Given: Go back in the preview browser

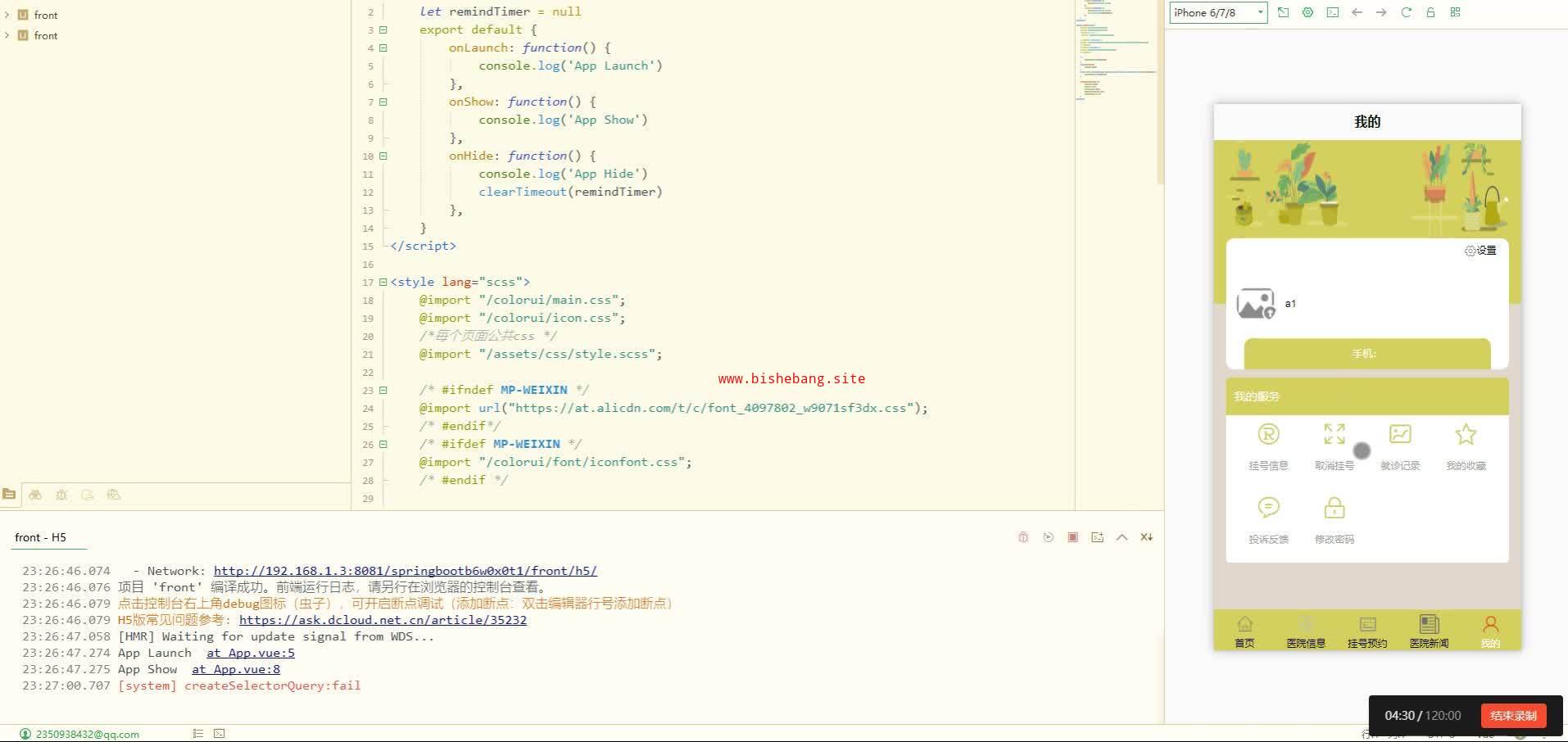Looking at the screenshot, I should pyautogui.click(x=1357, y=12).
